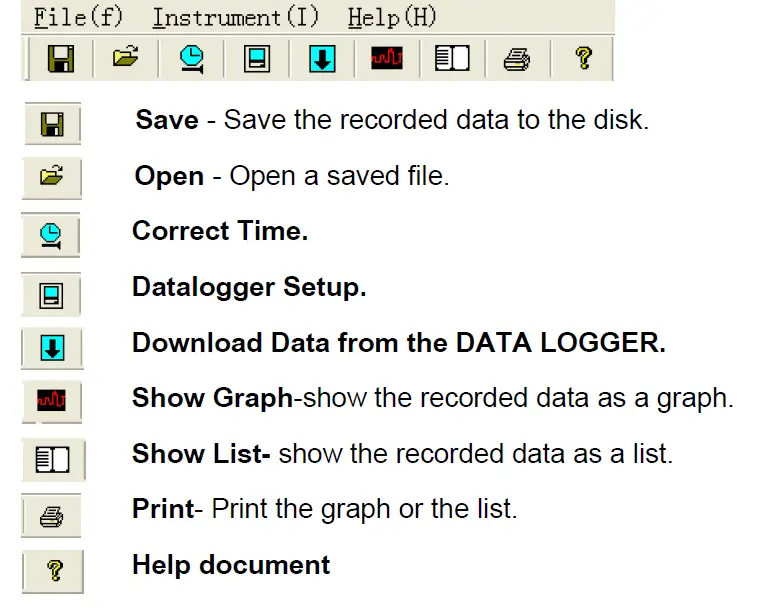The width and height of the screenshot is (774, 611).
Task: Click the Help question mark in the top toolbar
Action: (583, 59)
